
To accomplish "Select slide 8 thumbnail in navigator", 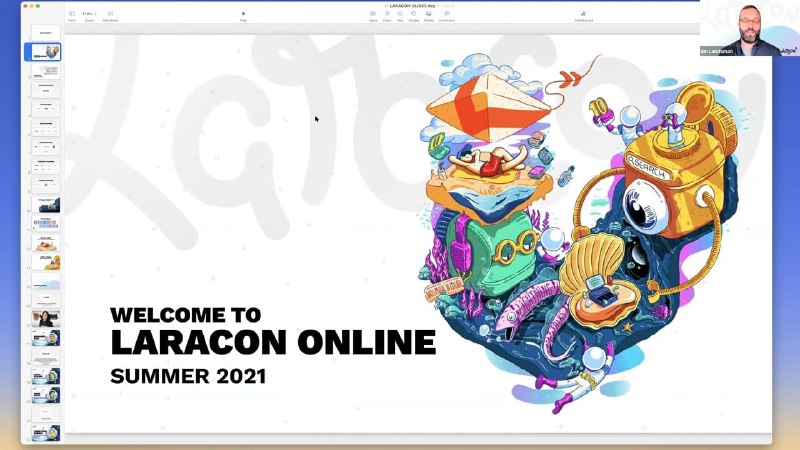I will 46,166.
